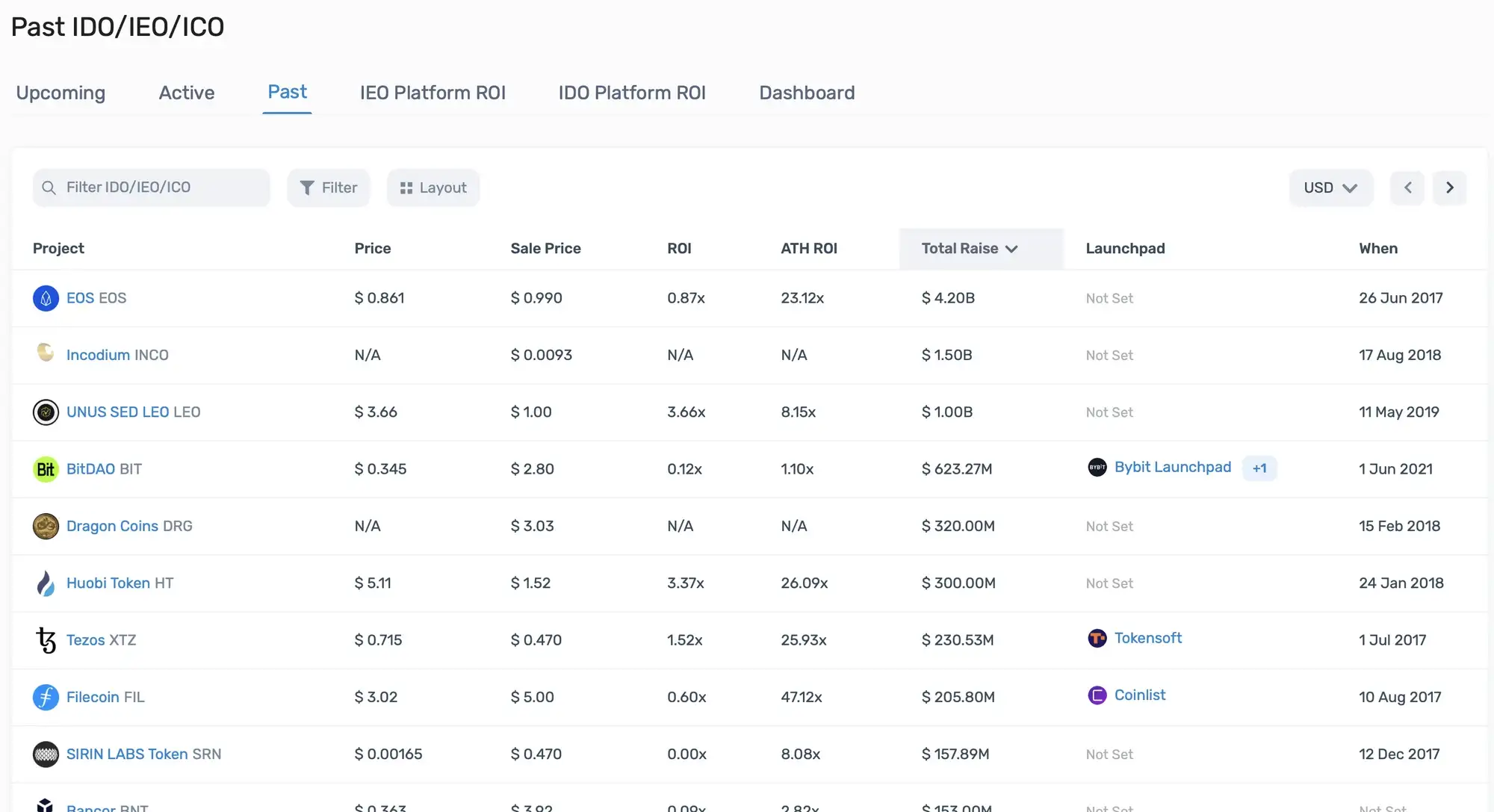Open the IEO Platform ROI tab
The height and width of the screenshot is (812, 1494).
[x=433, y=92]
